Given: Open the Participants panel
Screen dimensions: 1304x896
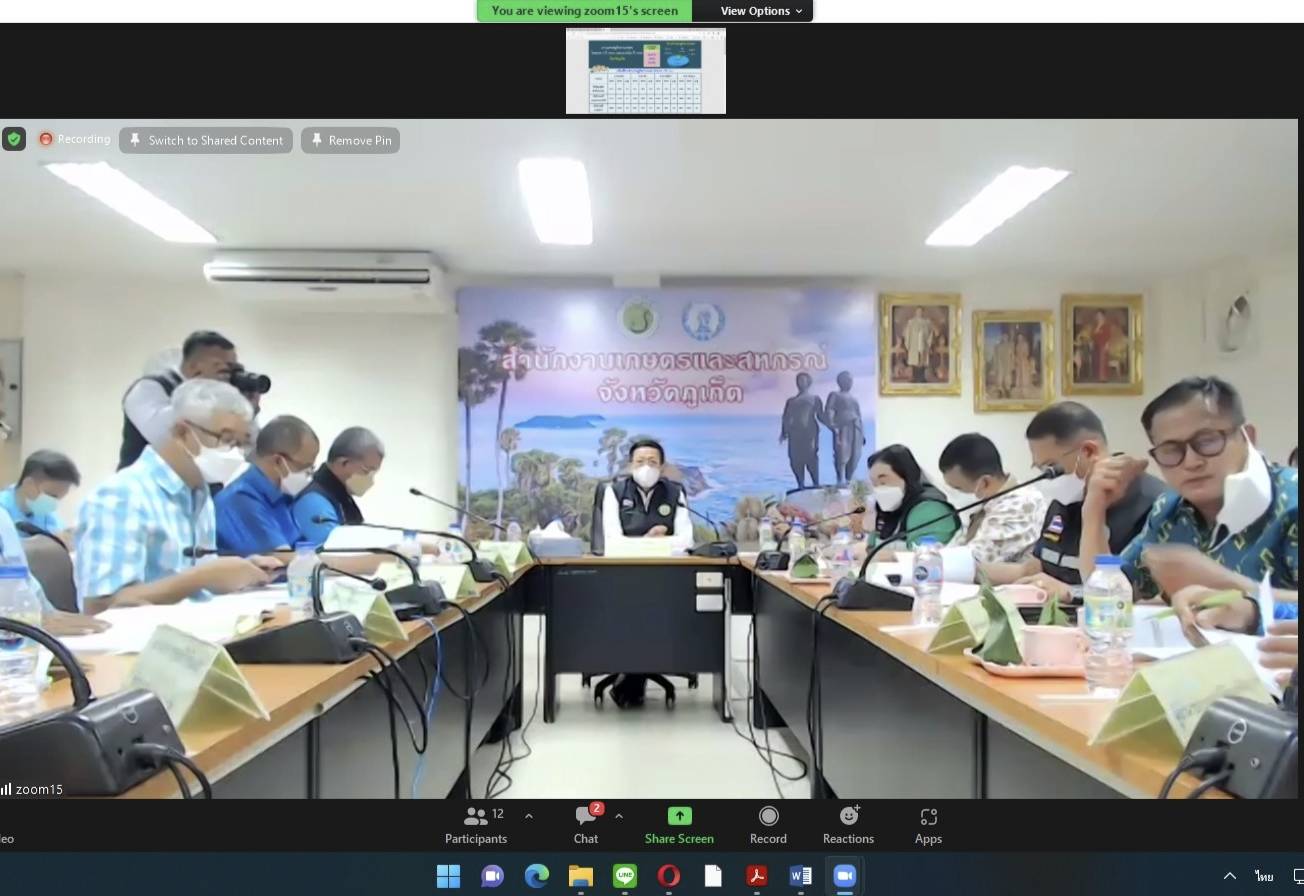Looking at the screenshot, I should [476, 826].
